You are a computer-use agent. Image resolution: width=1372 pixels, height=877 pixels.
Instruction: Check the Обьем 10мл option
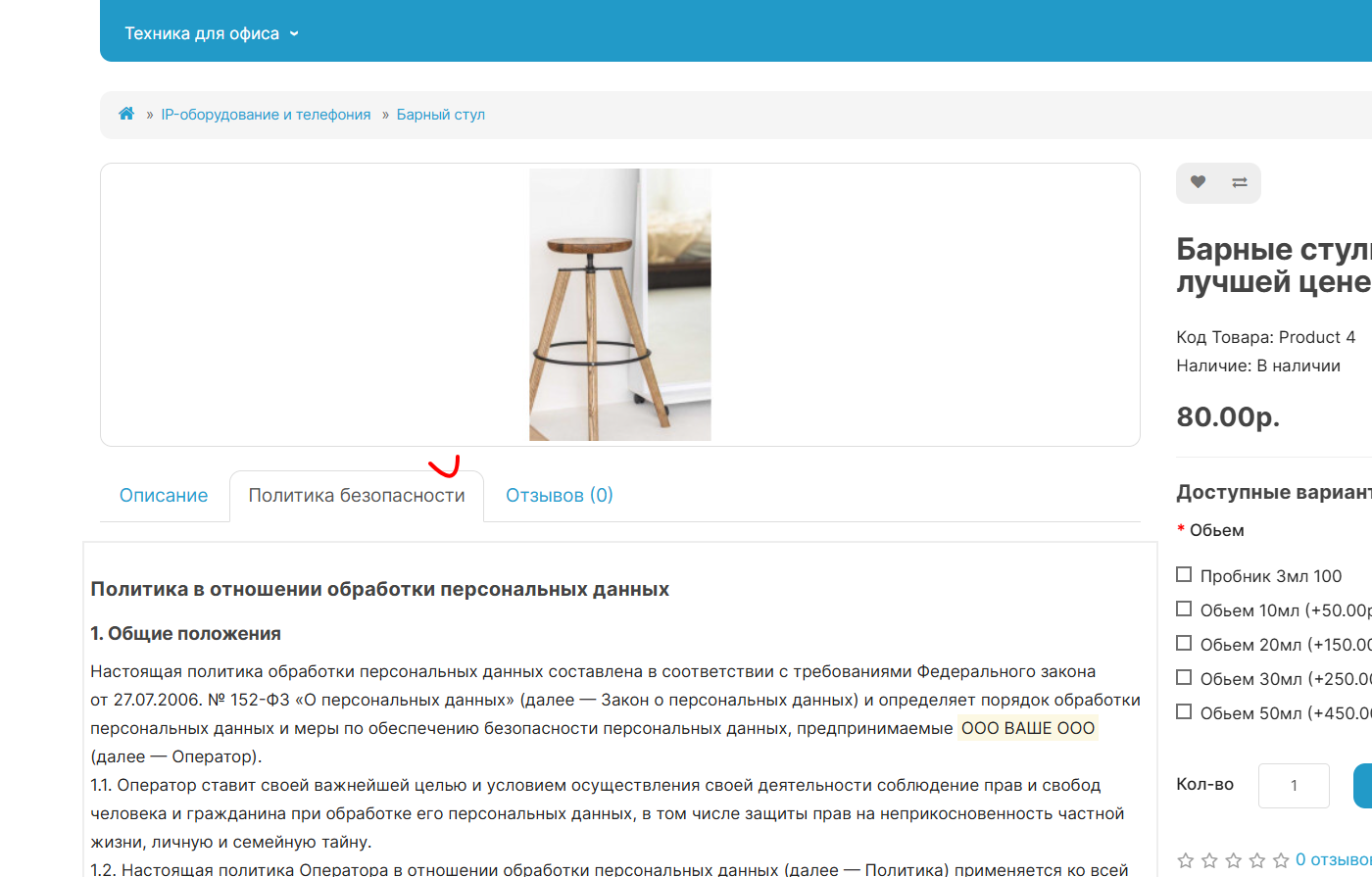click(1184, 609)
